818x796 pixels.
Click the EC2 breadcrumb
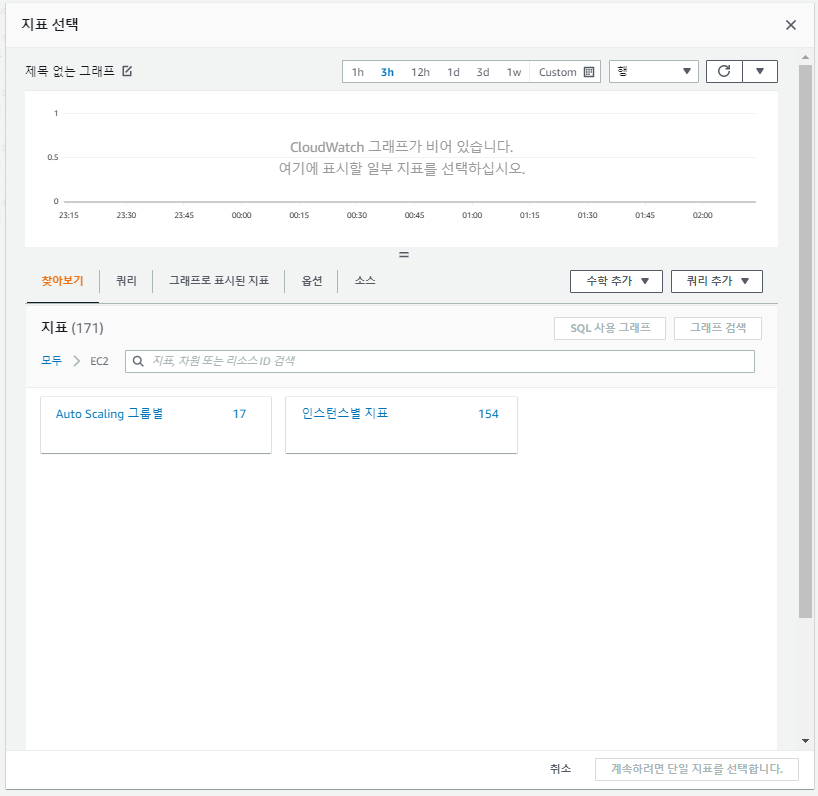[99, 361]
